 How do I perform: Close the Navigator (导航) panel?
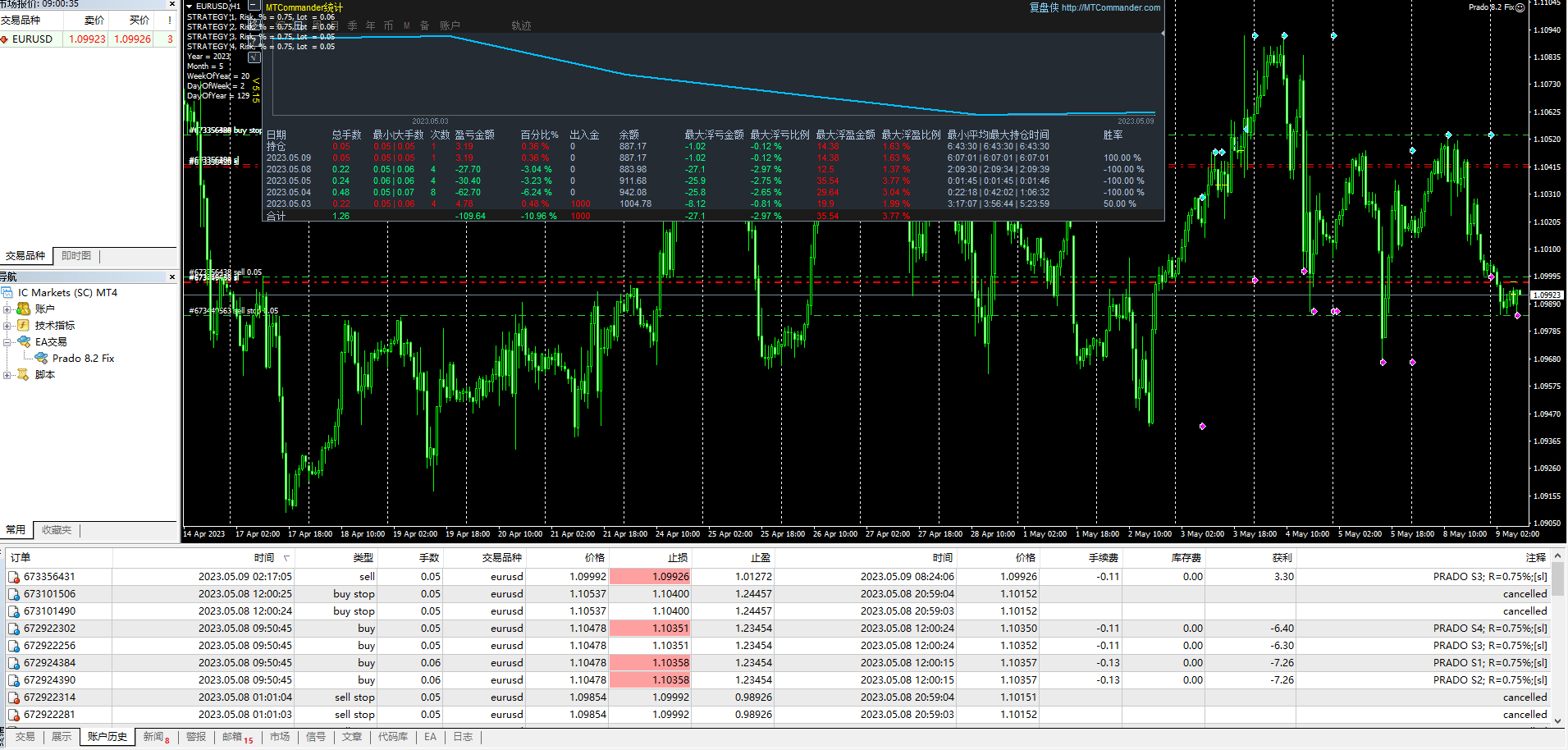point(171,277)
